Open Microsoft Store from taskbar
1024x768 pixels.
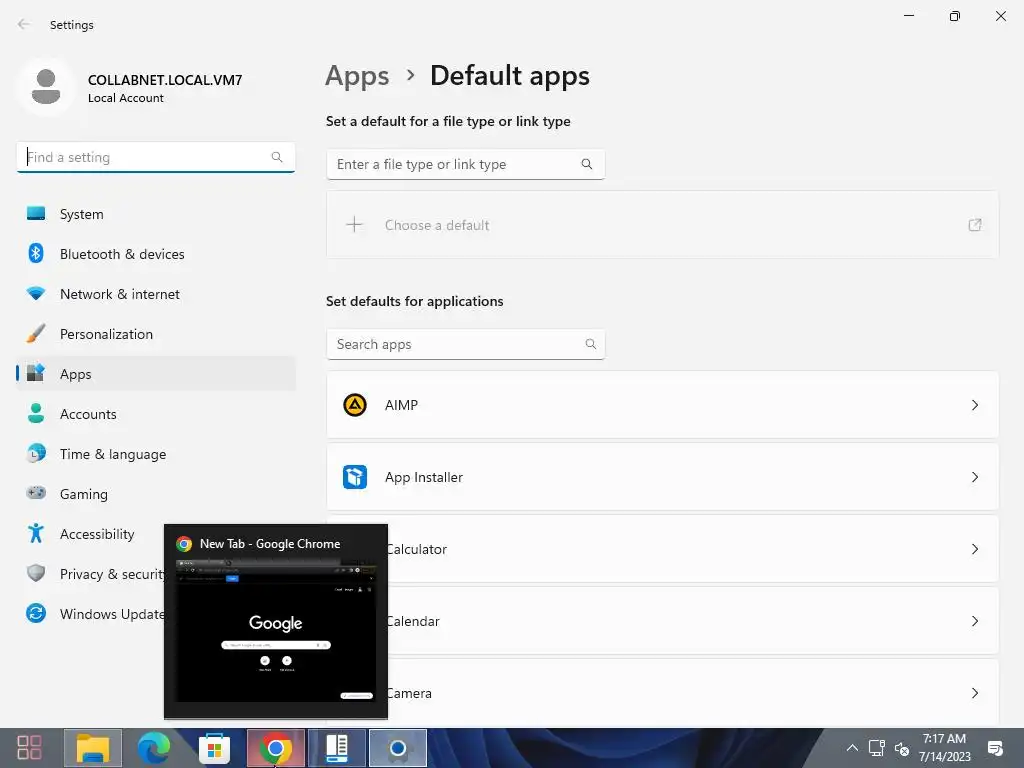click(x=214, y=748)
